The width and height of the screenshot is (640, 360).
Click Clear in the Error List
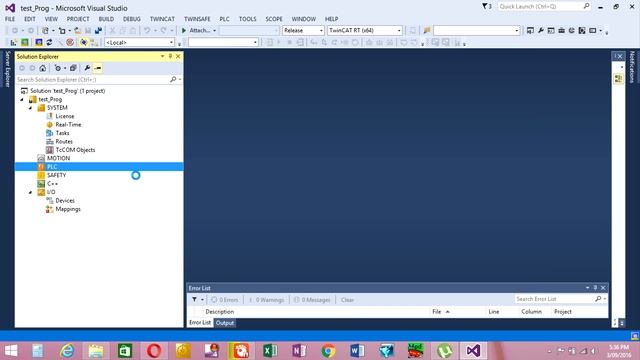[x=347, y=300]
